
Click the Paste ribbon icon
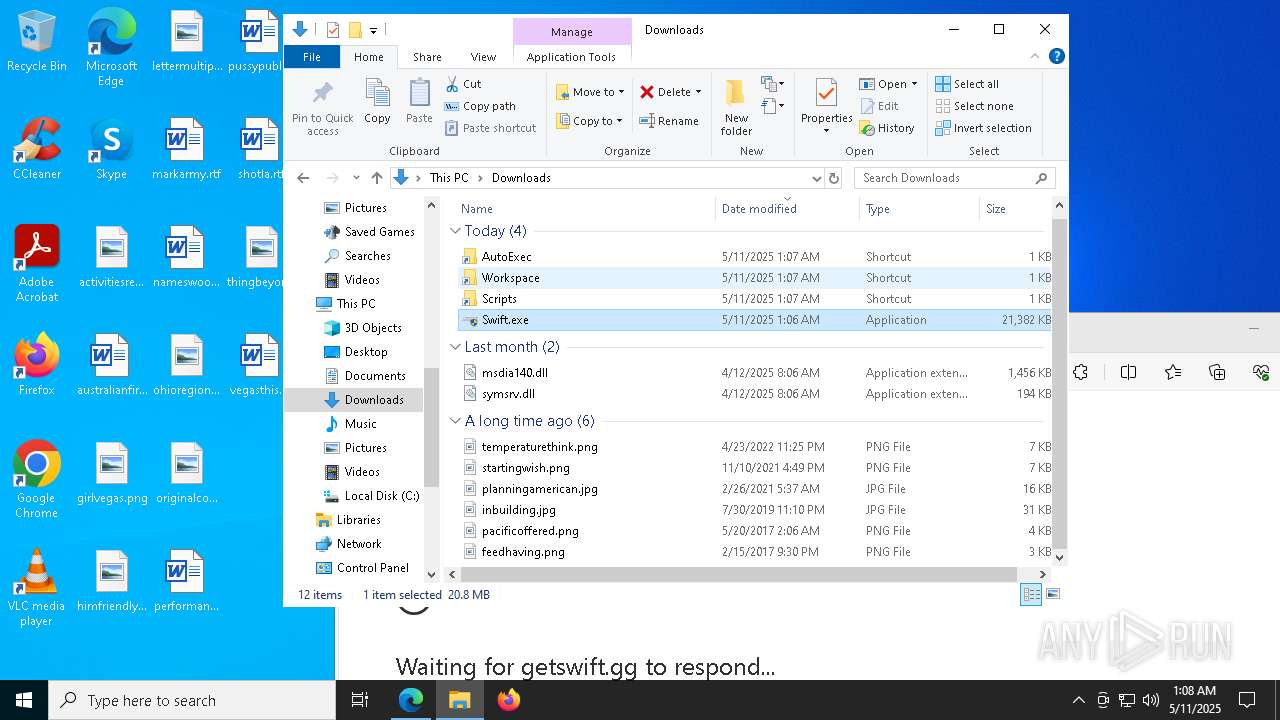[419, 102]
